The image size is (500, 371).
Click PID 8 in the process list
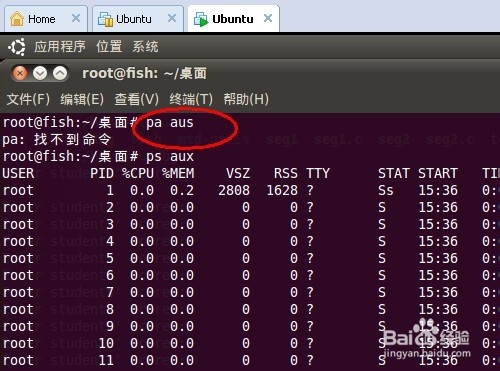(x=110, y=309)
